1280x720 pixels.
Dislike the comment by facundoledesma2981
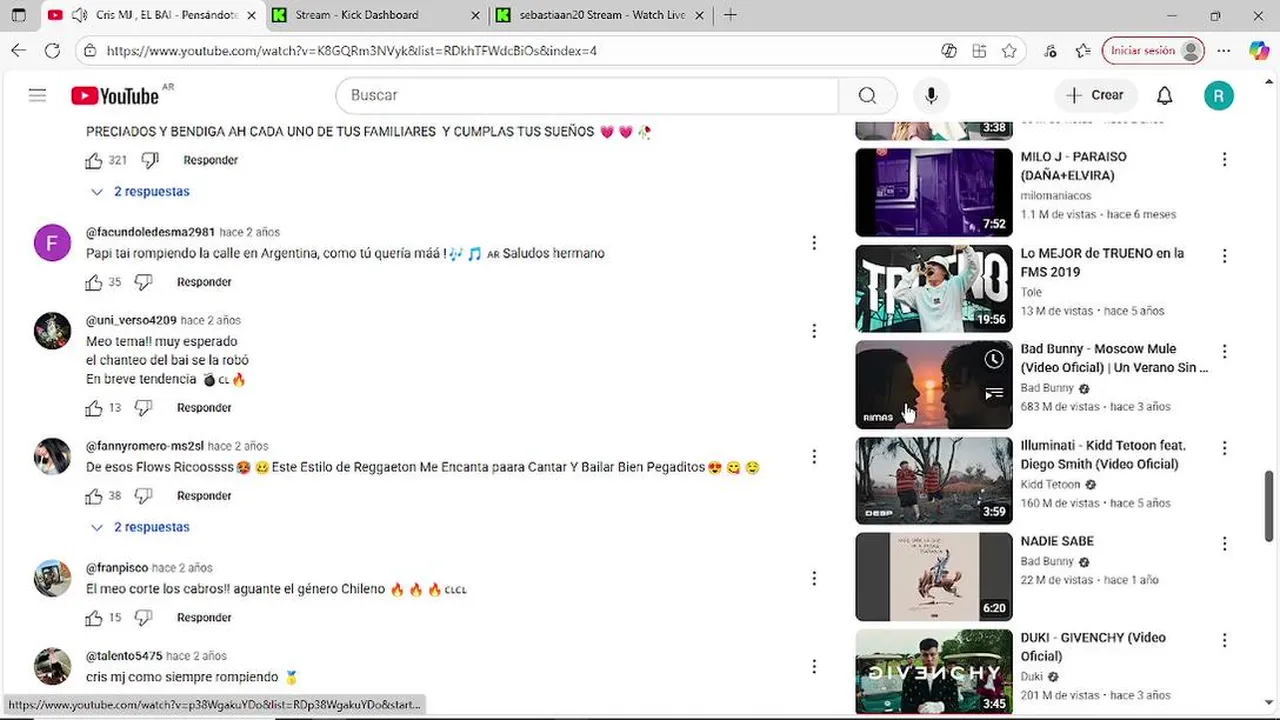coord(143,282)
